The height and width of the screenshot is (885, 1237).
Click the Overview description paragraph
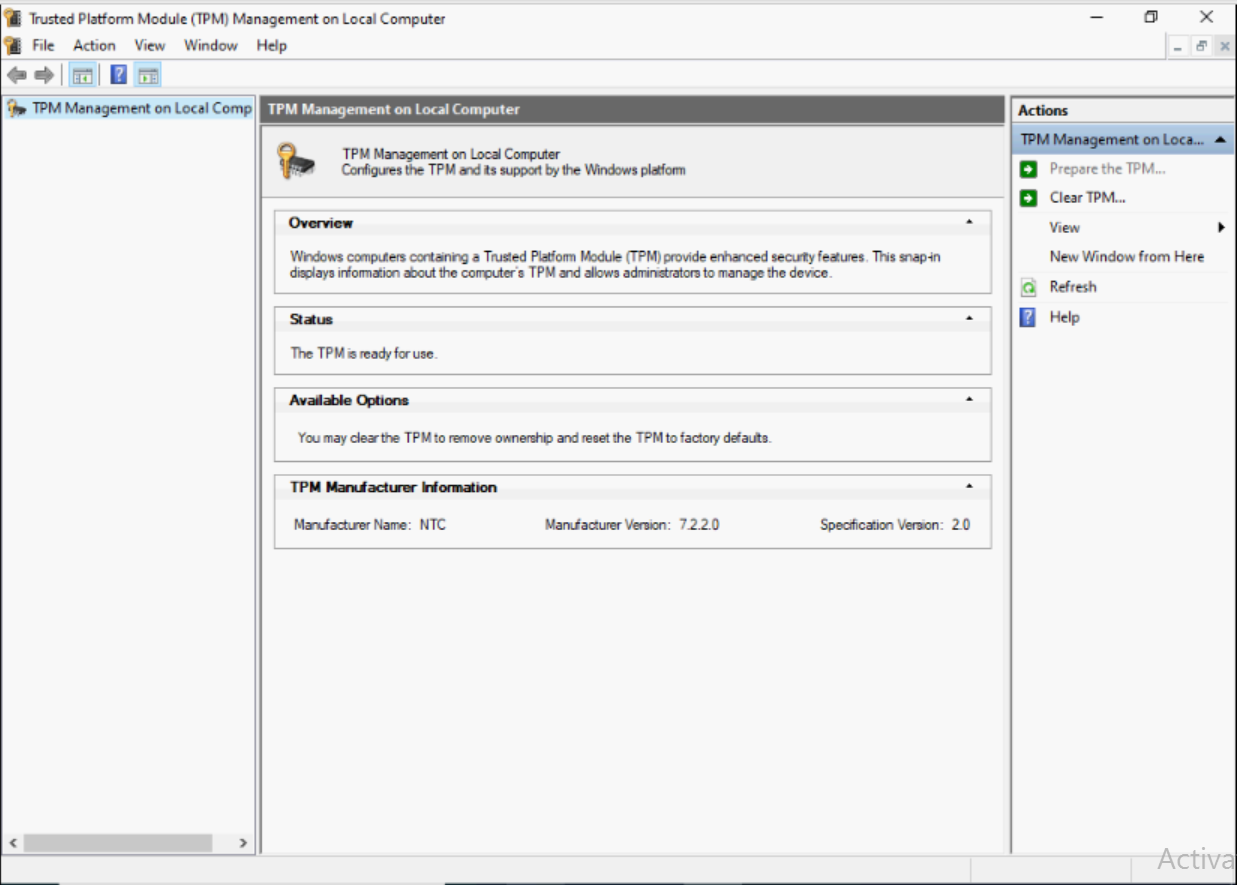(615, 264)
